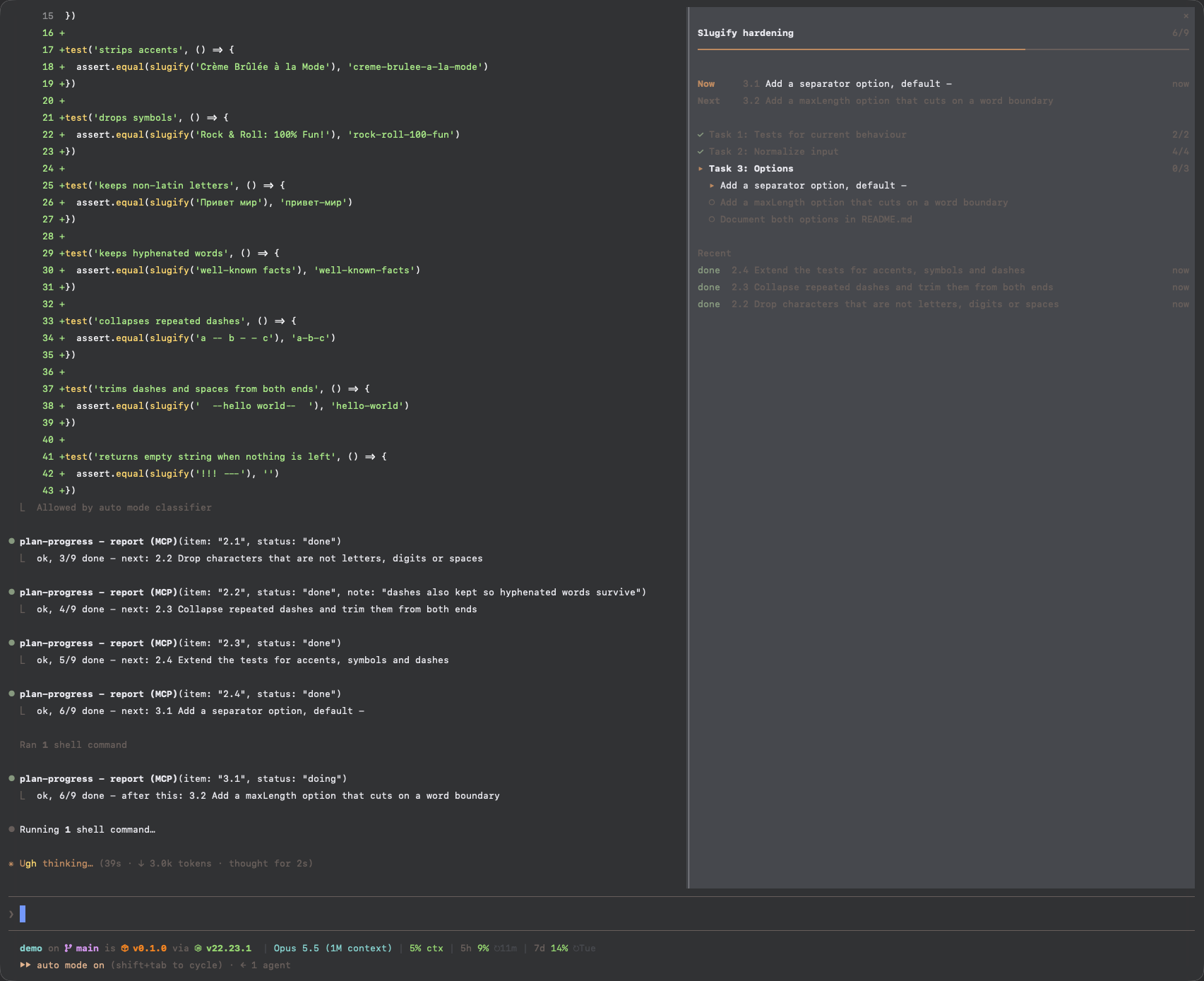Click the 6/9 progress counter in panel header
Image resolution: width=1204 pixels, height=981 pixels.
1181,33
